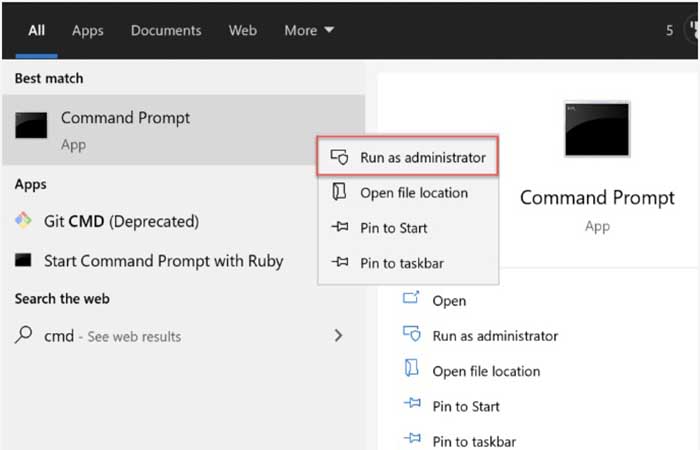
Task: Click Open file location in preview pane
Action: point(486,371)
